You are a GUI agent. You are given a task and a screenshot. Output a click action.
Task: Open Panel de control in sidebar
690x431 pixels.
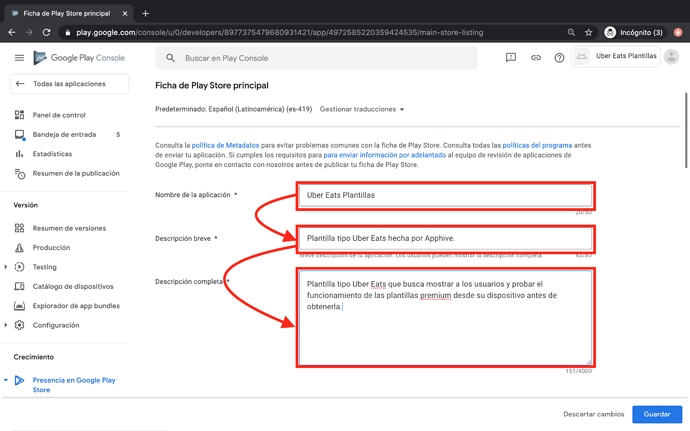pos(59,115)
